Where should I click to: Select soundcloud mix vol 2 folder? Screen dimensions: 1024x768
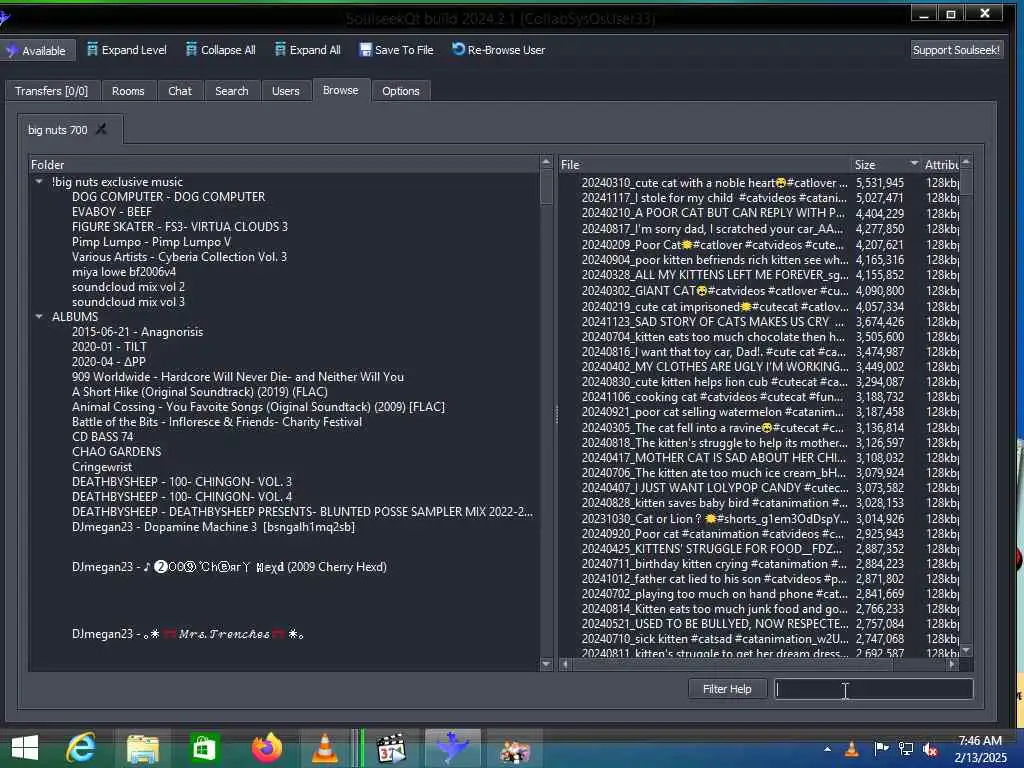coord(128,287)
